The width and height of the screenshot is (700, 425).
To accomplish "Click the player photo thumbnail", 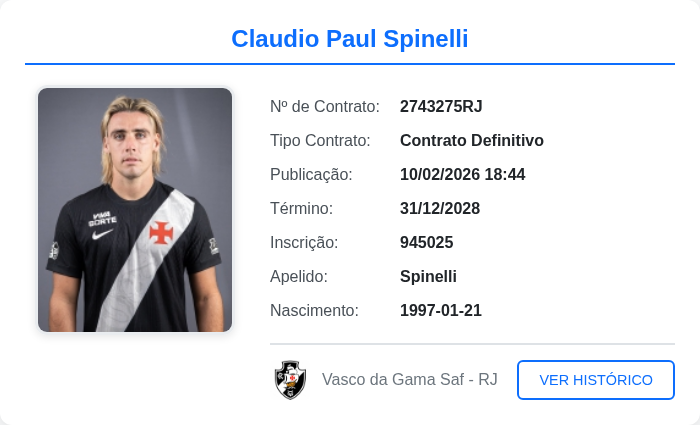I will pos(135,210).
